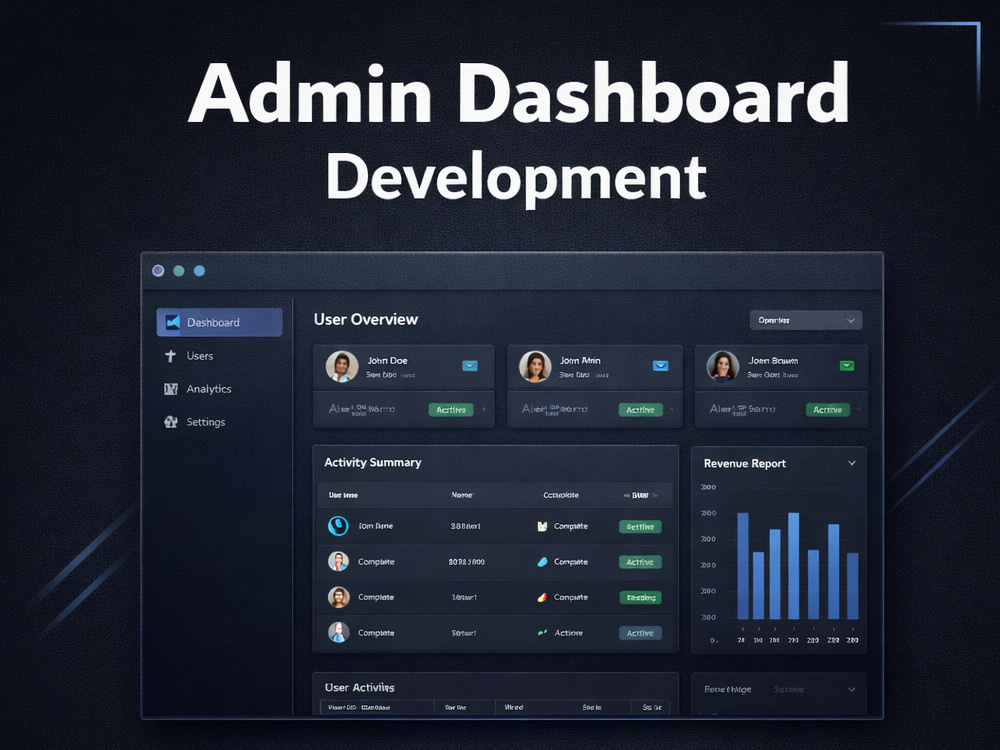
Task: Click the avatar on the middle user card
Action: pyautogui.click(x=535, y=367)
